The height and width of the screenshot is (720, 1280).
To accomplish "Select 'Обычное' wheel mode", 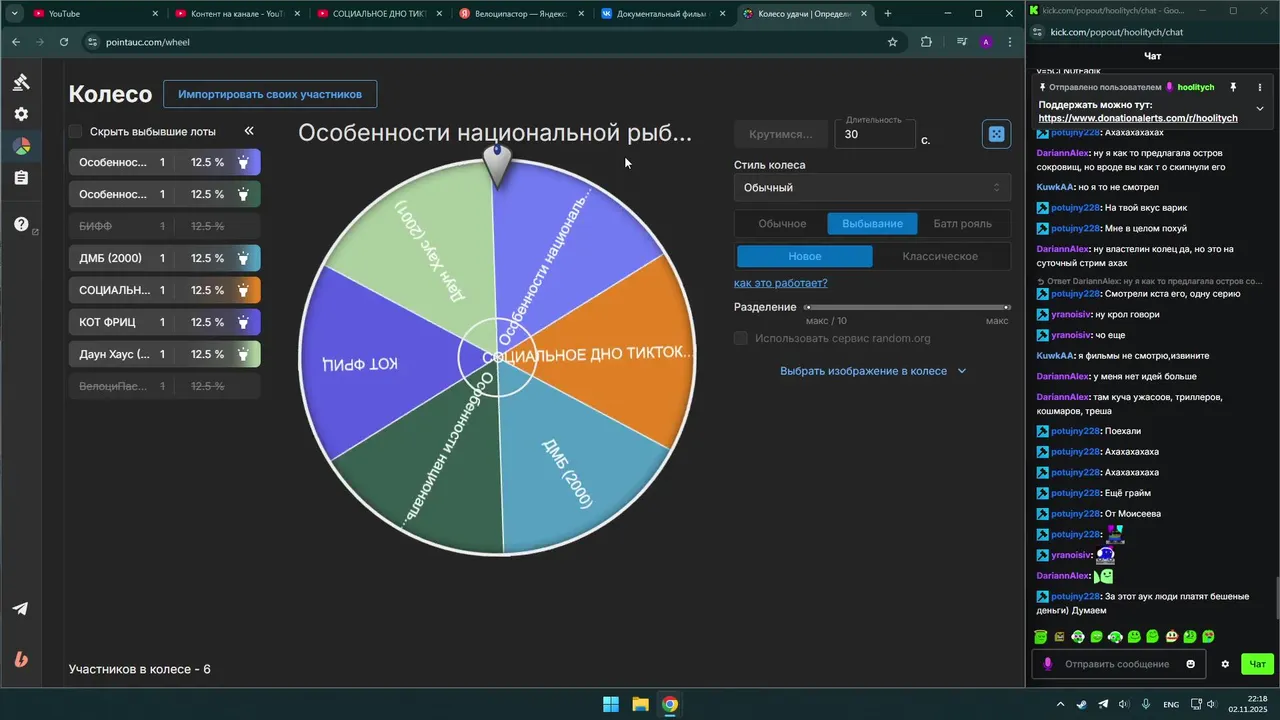I will 782,224.
